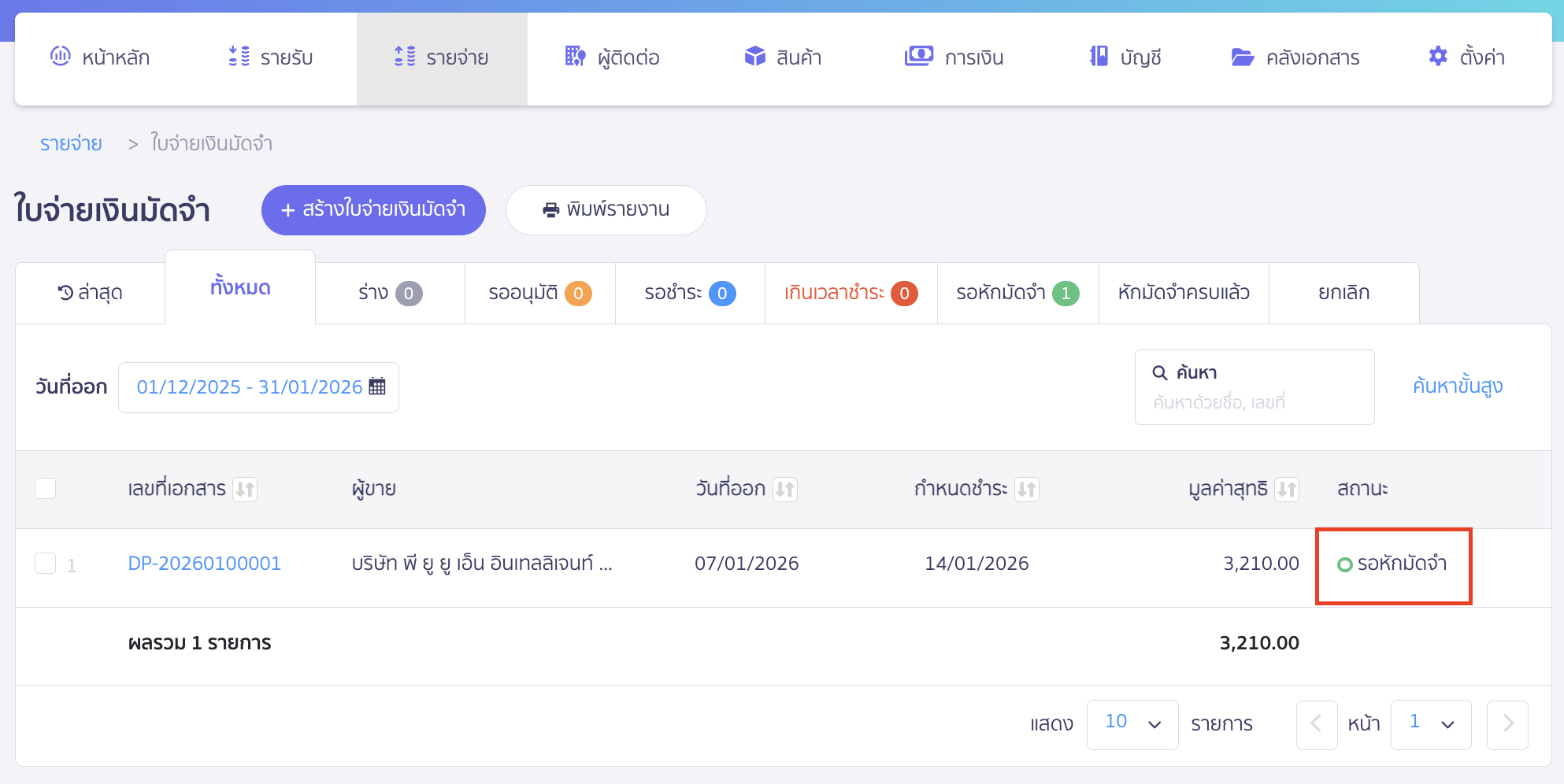1564x784 pixels.
Task: Click the settings gear icon for ตั้งค่า
Action: tap(1438, 57)
